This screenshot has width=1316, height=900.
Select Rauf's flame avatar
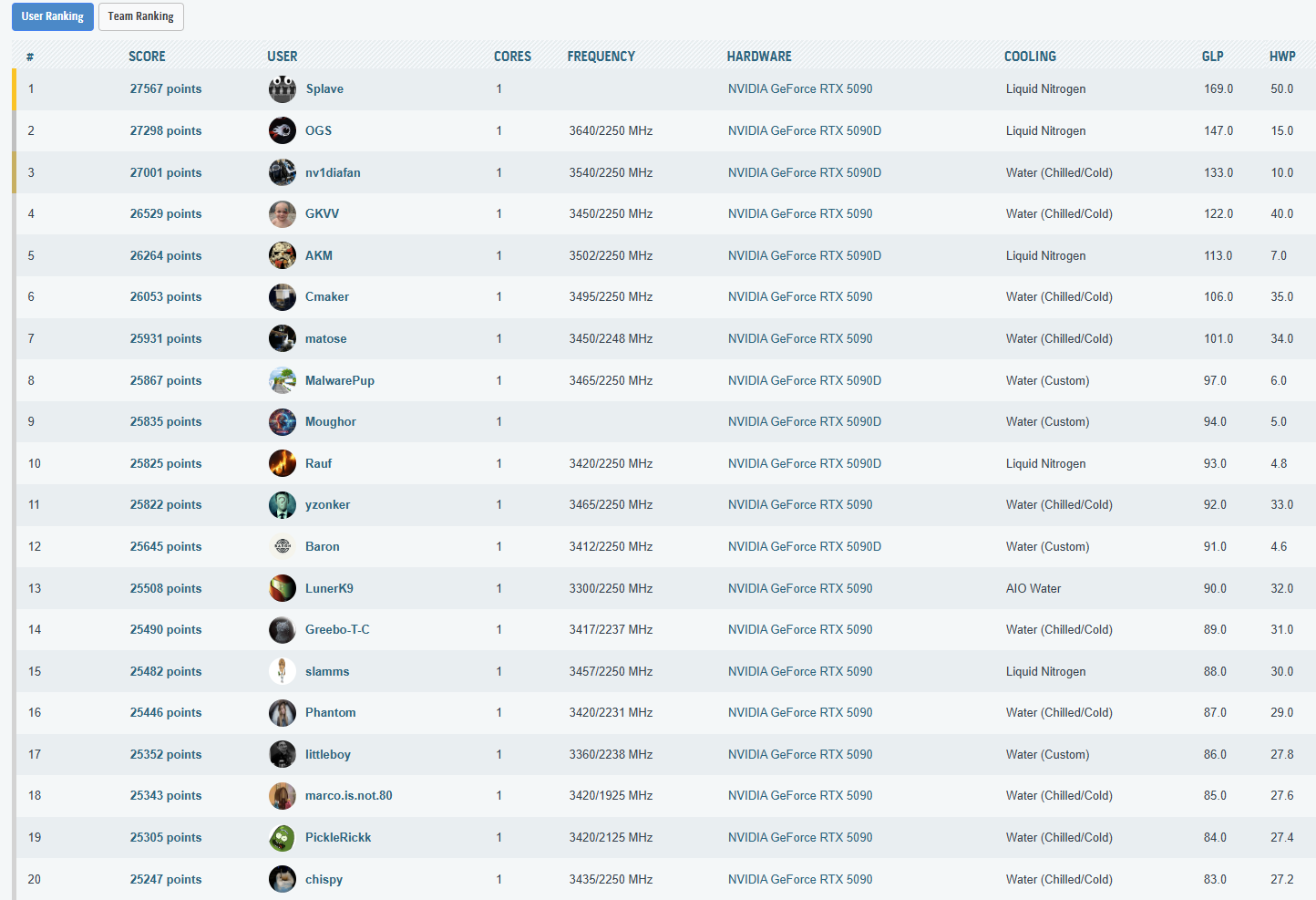coord(283,463)
